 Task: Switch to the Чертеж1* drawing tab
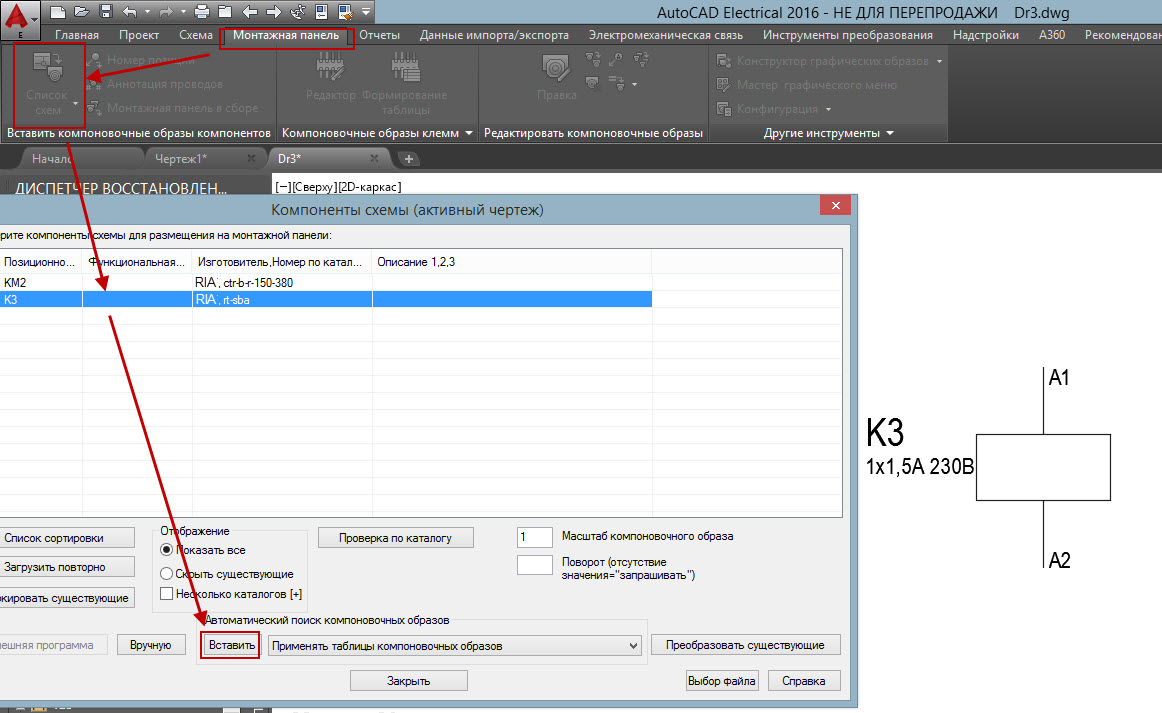click(181, 159)
